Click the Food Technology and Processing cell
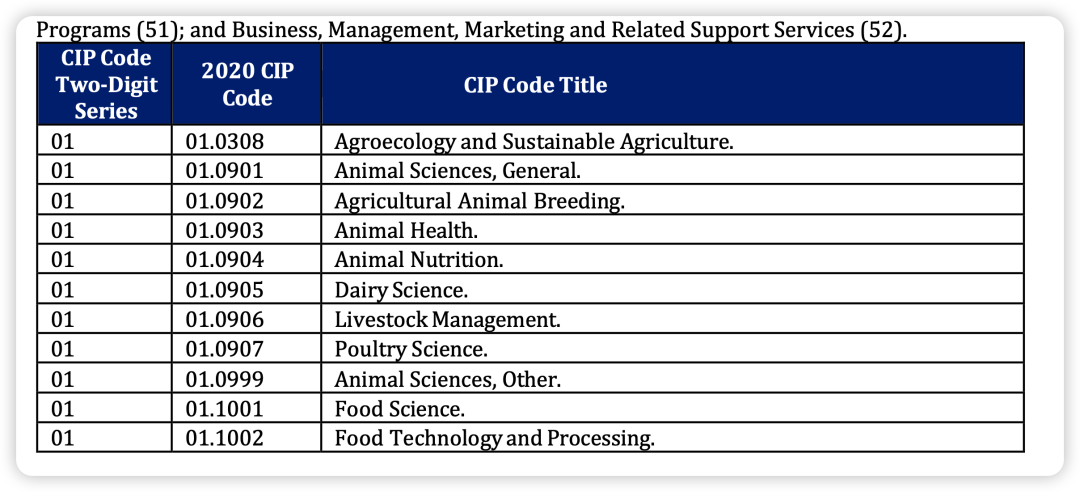1080x492 pixels. pos(673,438)
